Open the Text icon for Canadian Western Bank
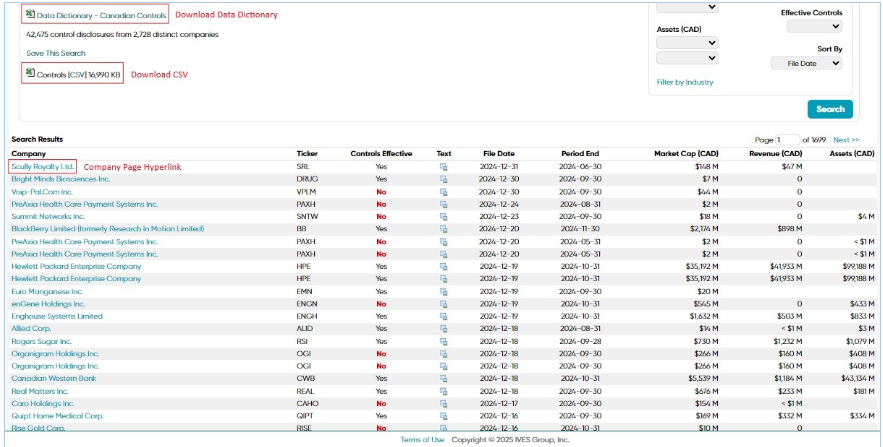883x447 pixels. coord(444,379)
